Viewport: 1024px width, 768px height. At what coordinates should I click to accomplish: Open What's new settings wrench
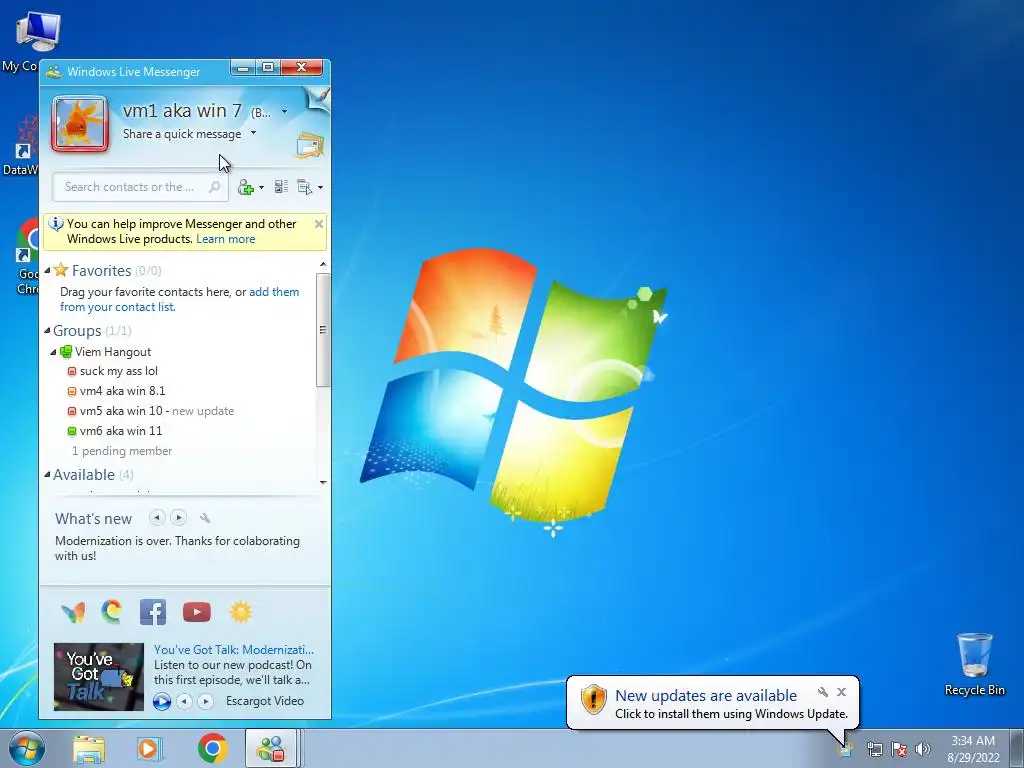coord(204,519)
